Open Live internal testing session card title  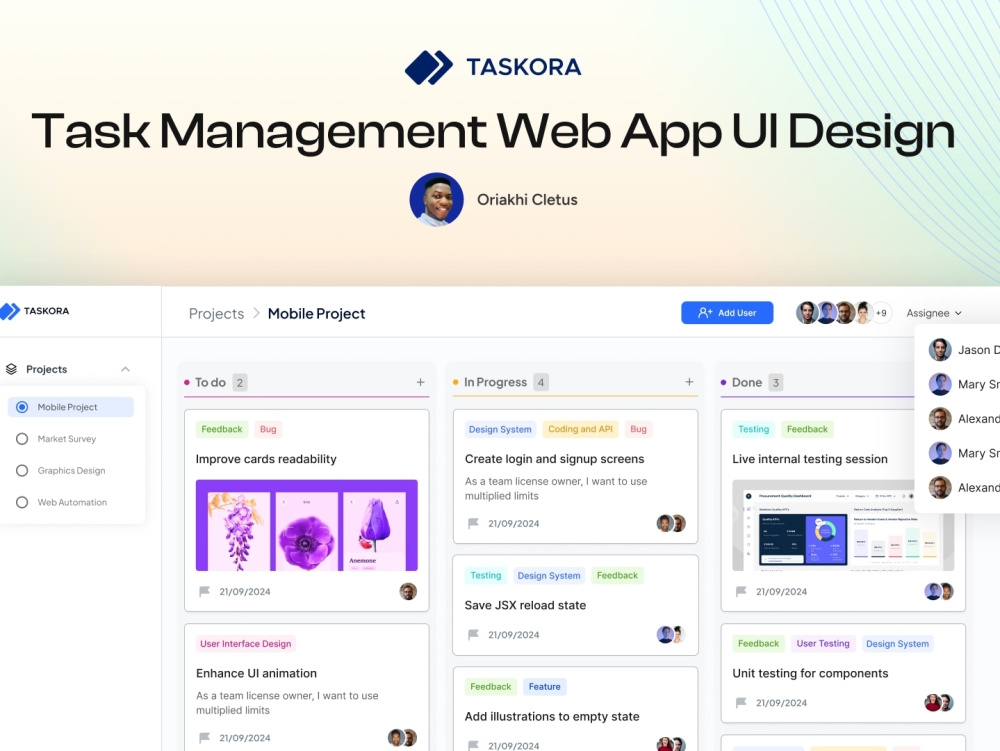(810, 459)
